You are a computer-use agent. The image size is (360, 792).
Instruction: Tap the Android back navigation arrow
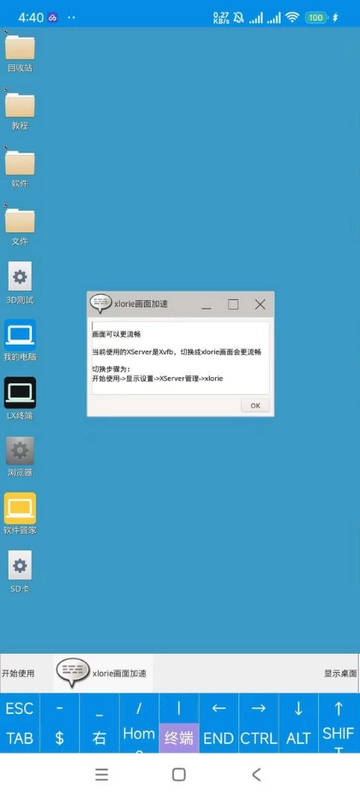pos(256,774)
